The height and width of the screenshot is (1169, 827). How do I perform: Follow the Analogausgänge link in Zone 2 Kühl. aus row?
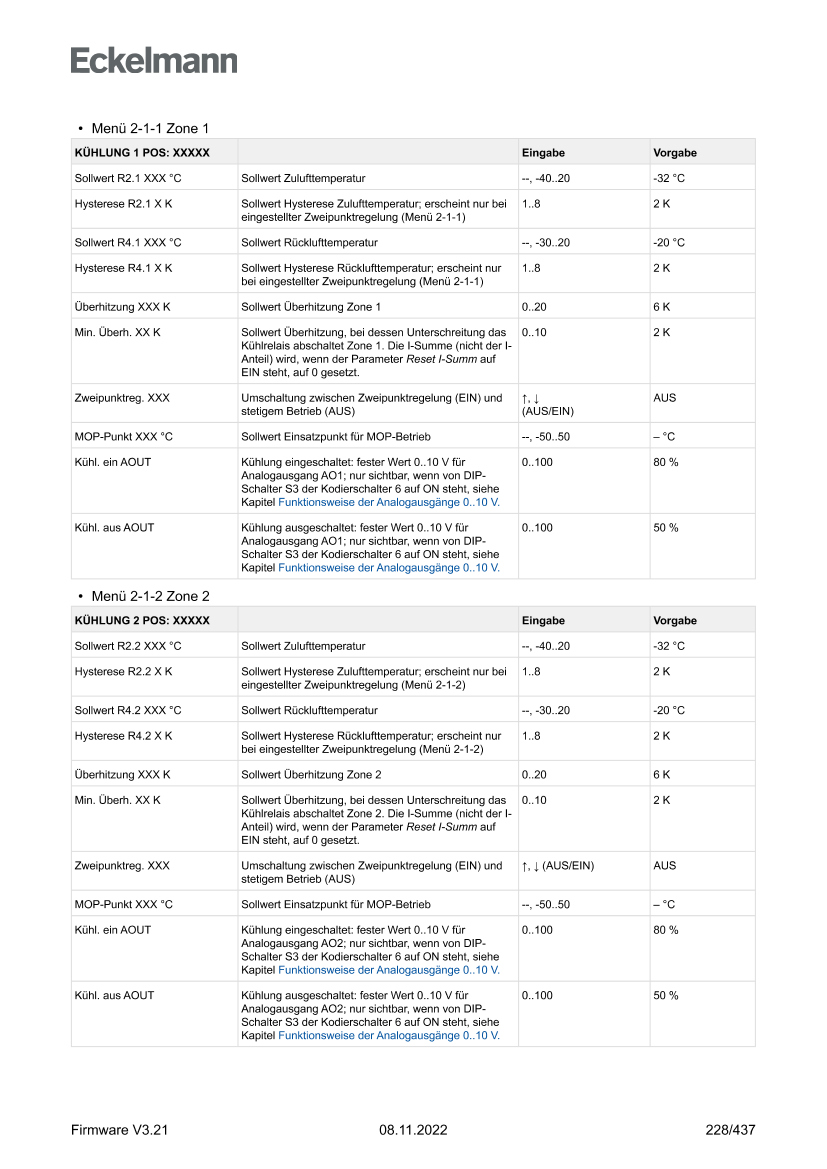389,1035
